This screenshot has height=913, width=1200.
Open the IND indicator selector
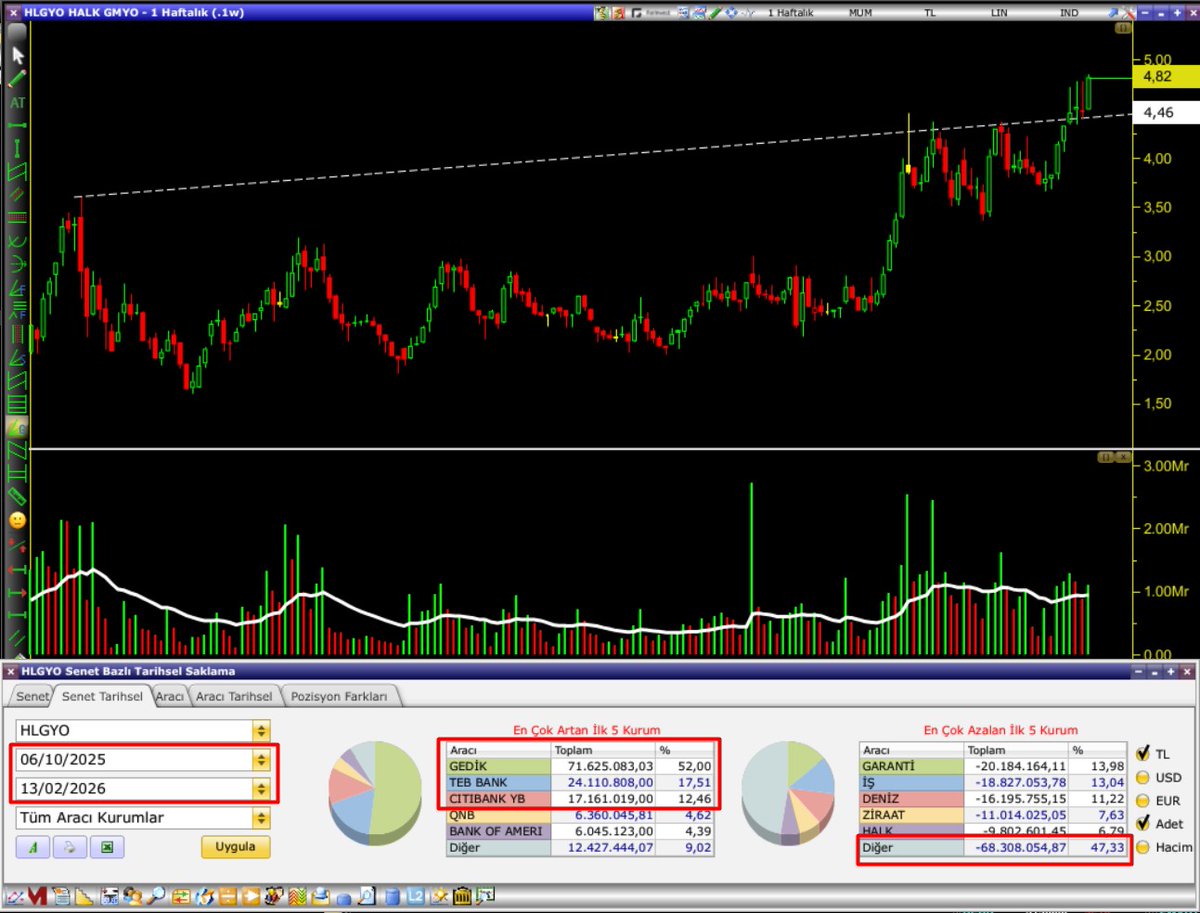point(1069,12)
